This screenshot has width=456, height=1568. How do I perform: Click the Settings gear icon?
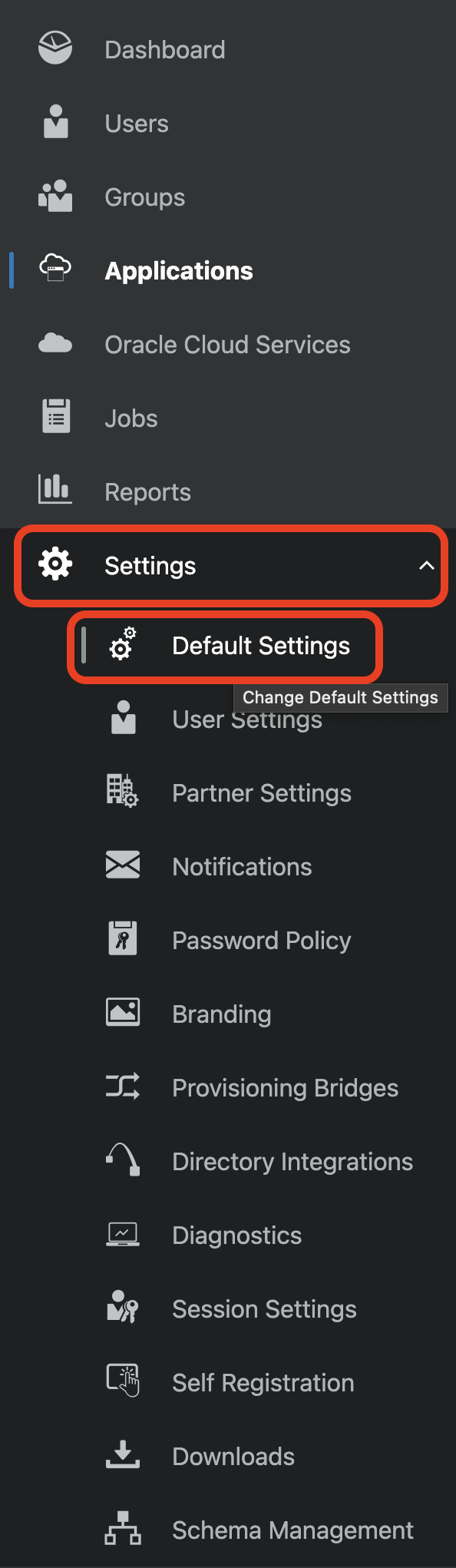pos(55,564)
